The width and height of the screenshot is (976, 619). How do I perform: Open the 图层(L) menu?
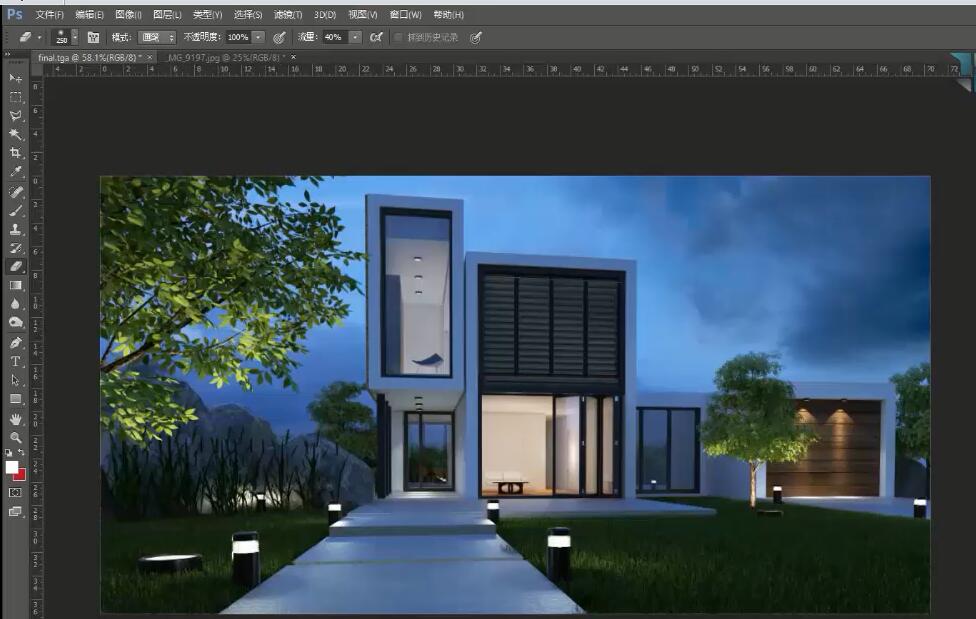click(167, 14)
